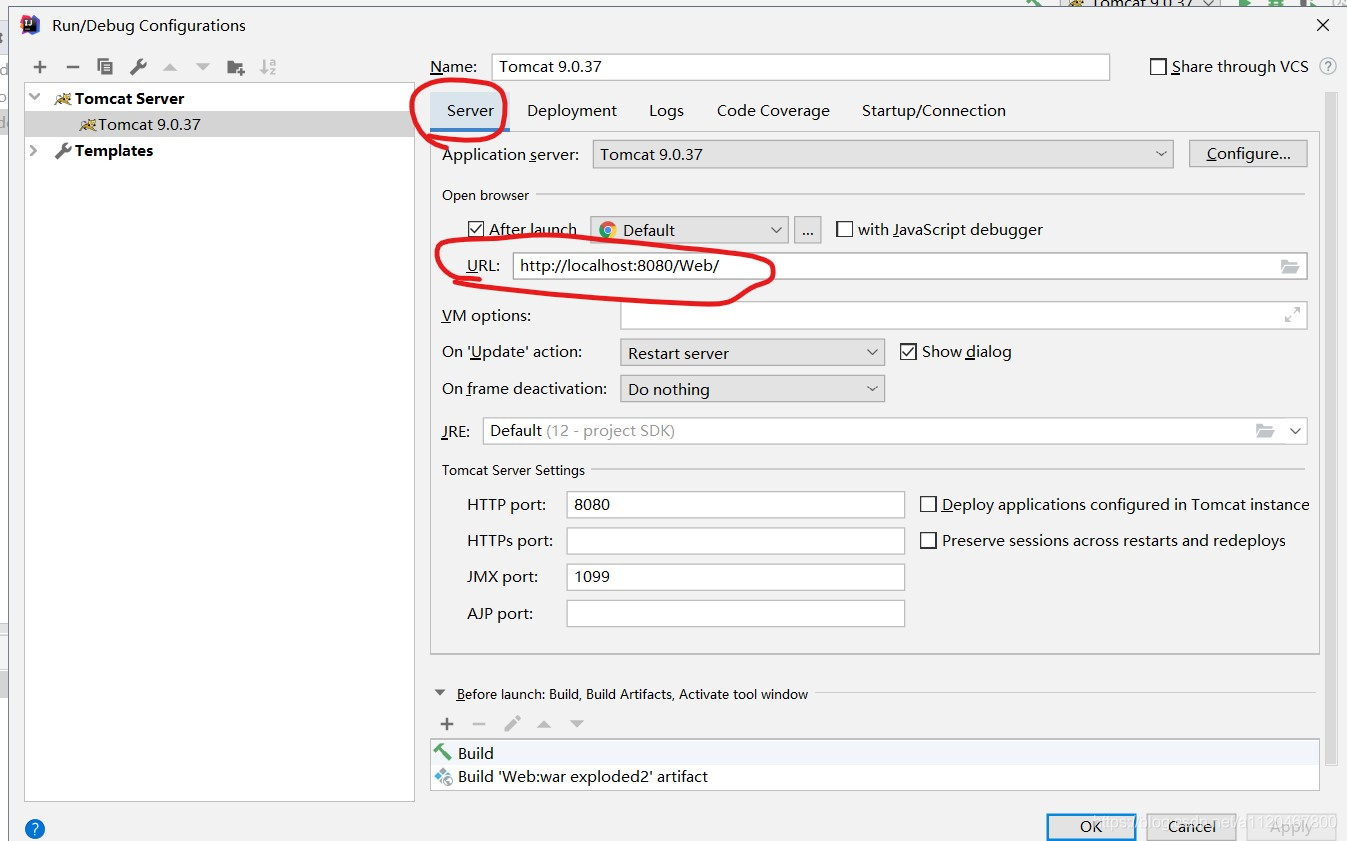Open the Application server dropdown
This screenshot has width=1347, height=841.
point(883,154)
